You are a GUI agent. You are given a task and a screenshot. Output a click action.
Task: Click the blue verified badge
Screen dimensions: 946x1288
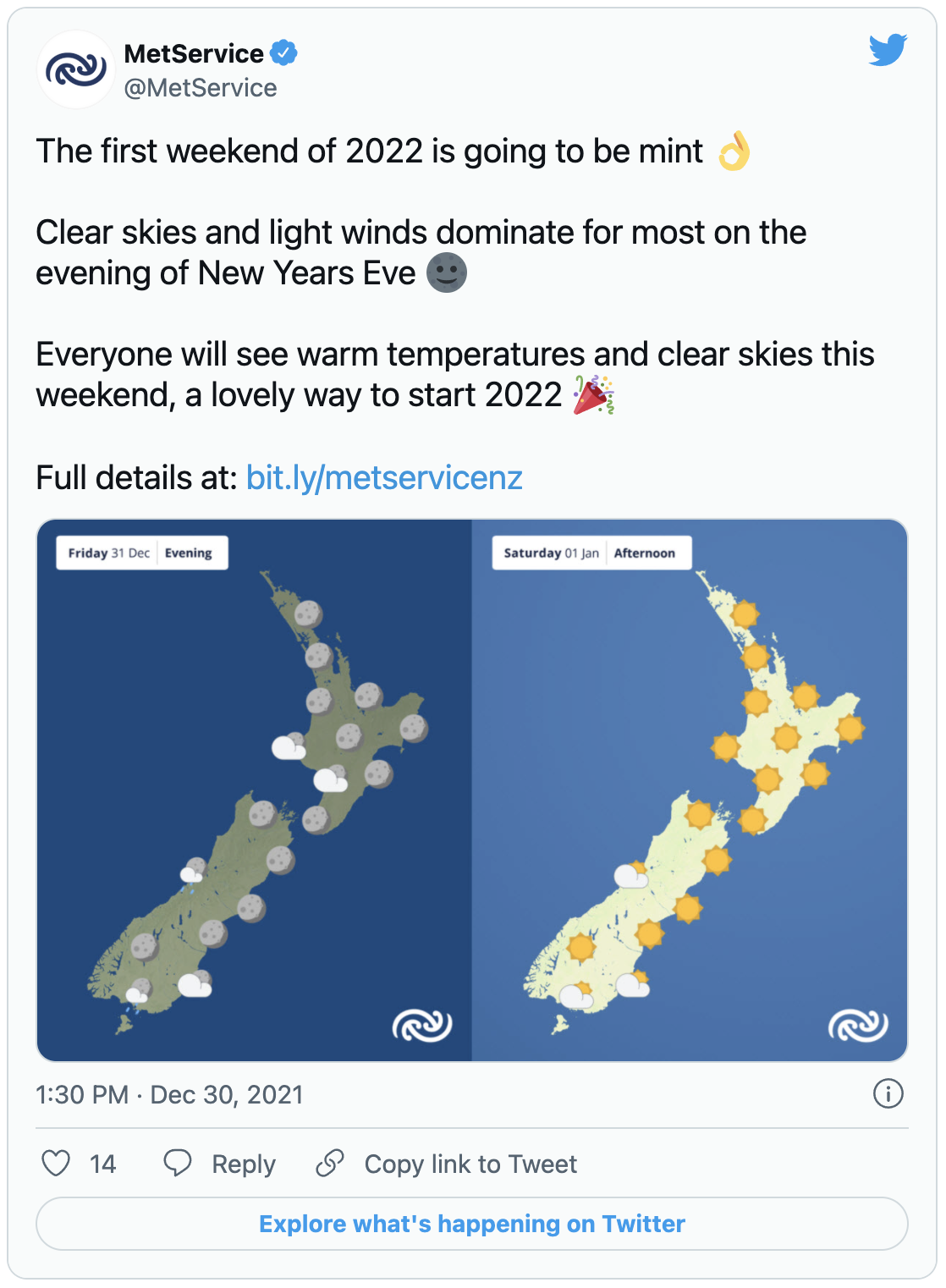(283, 52)
